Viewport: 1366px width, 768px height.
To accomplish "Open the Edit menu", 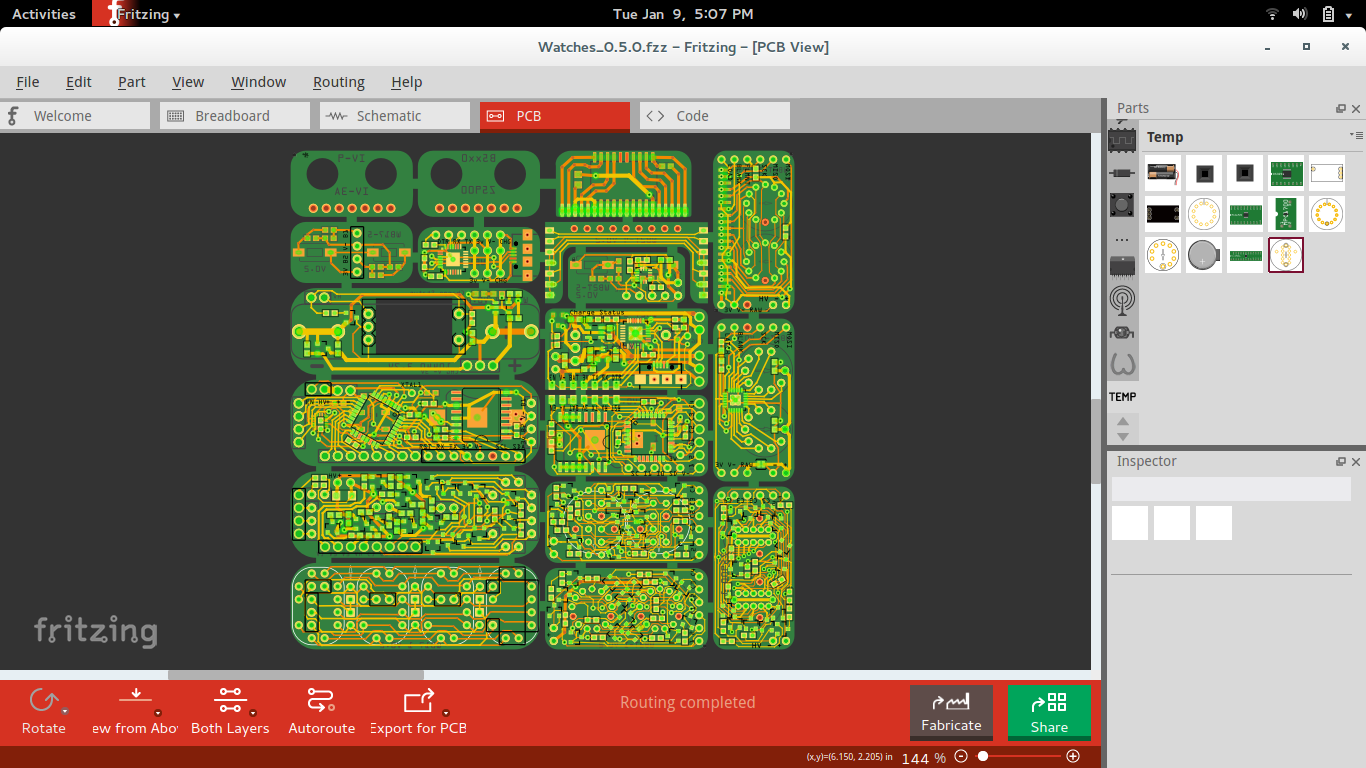I will (79, 82).
